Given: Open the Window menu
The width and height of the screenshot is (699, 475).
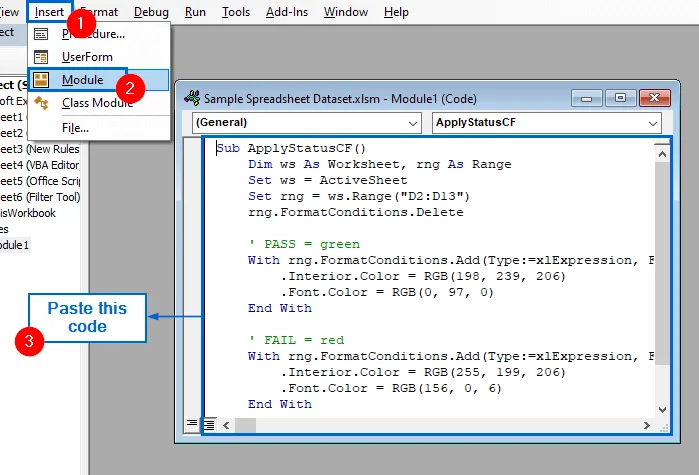Looking at the screenshot, I should 345,12.
